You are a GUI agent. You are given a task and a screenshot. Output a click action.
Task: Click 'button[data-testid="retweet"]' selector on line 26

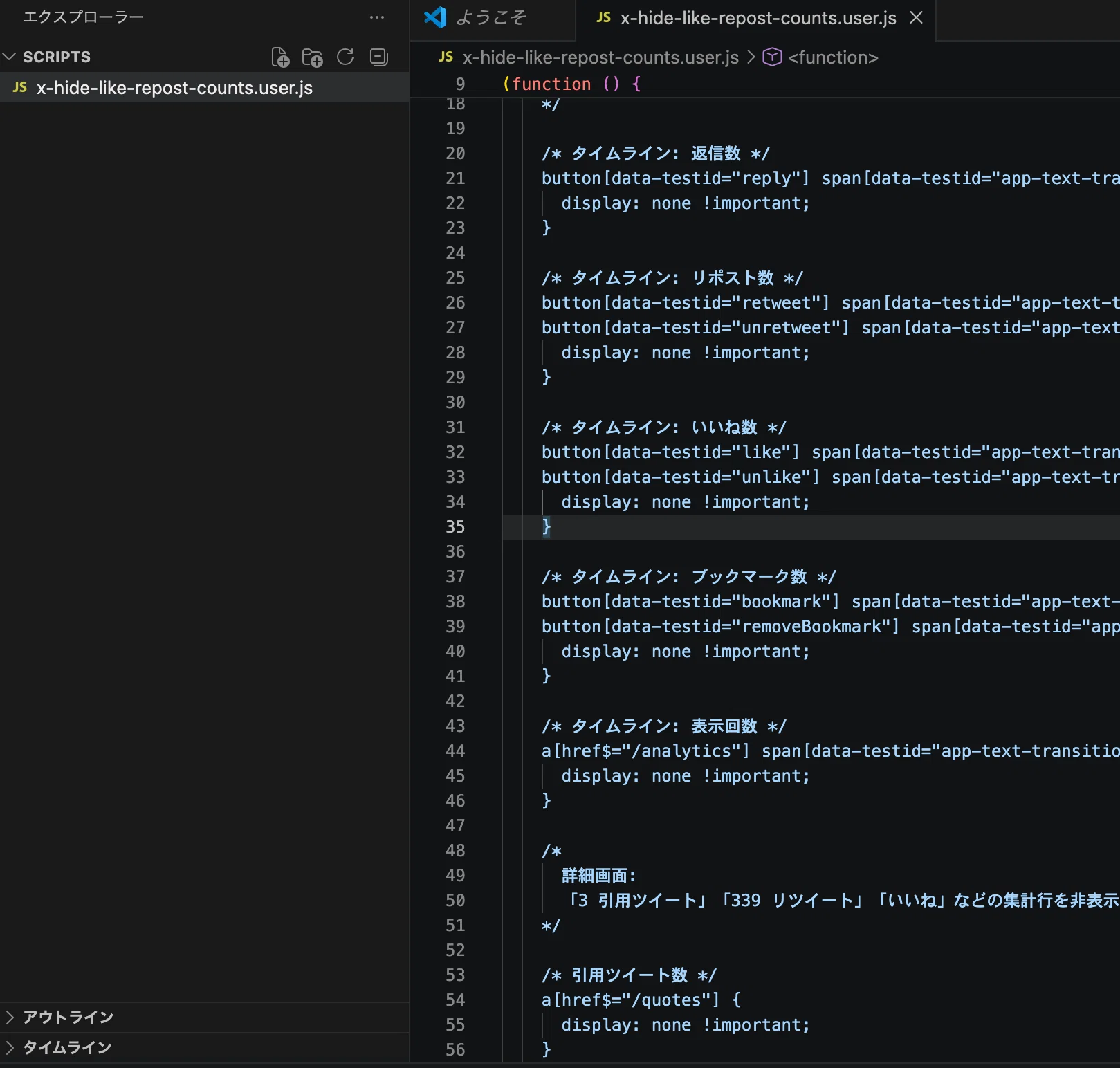click(x=686, y=302)
